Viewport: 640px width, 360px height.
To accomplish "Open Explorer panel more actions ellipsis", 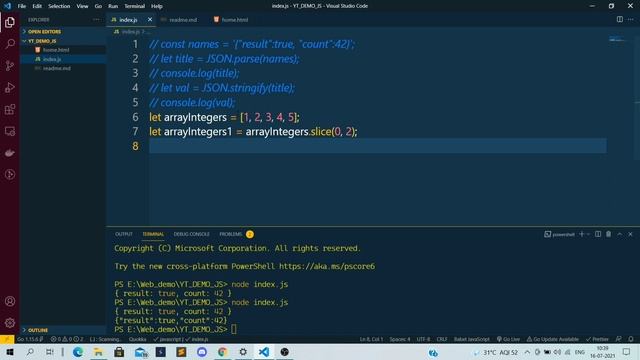I will click(96, 19).
